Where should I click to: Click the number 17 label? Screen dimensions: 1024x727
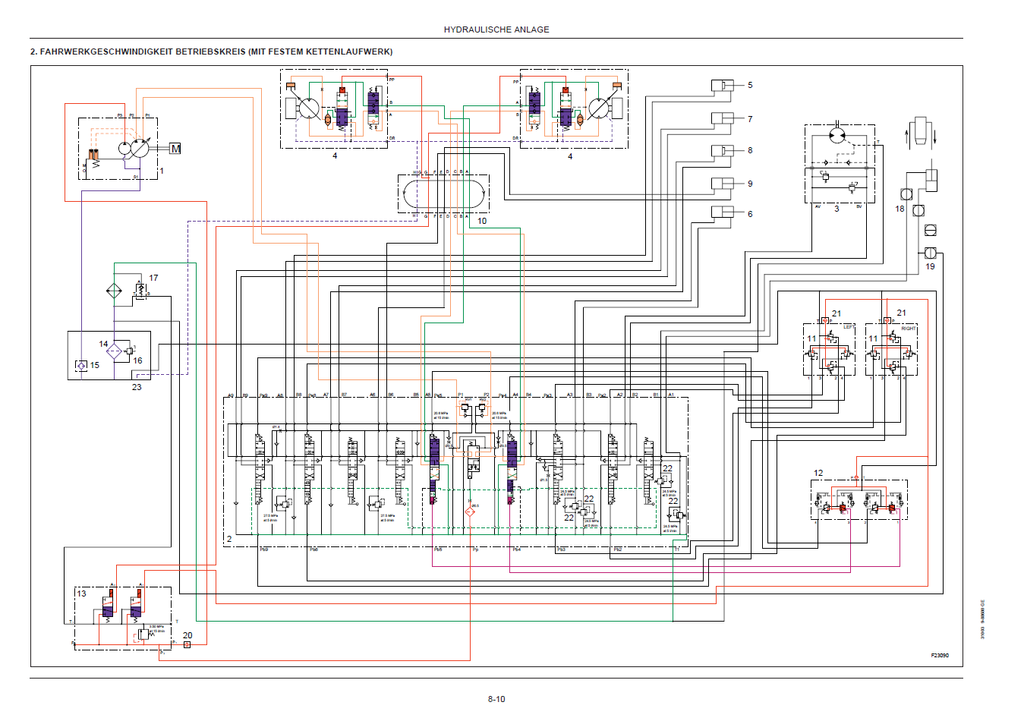coord(153,278)
